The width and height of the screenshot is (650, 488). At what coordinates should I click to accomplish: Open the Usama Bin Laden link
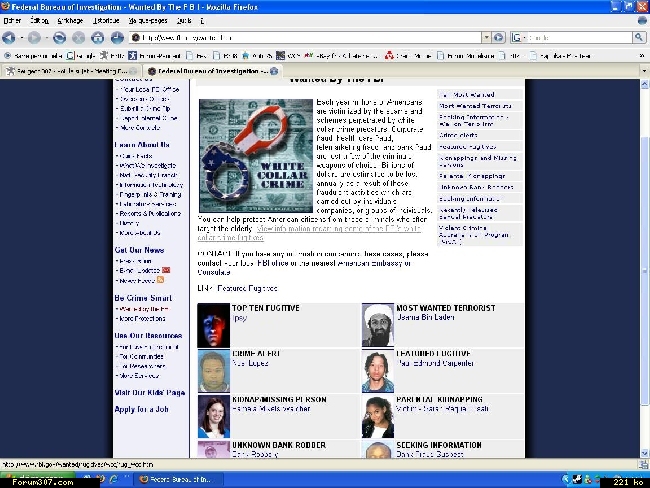[425, 317]
